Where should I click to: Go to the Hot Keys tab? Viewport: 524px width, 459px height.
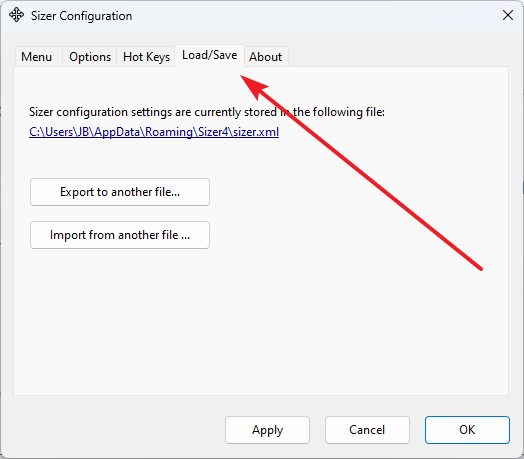(146, 57)
